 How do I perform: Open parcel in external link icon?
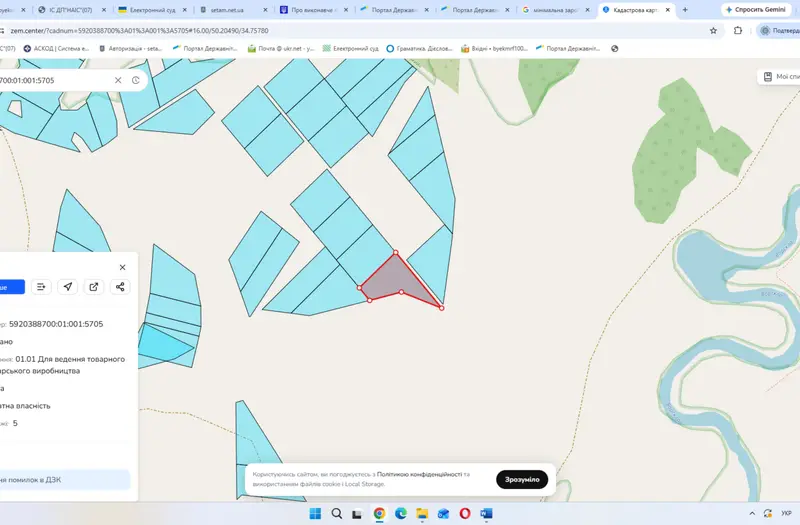(94, 287)
